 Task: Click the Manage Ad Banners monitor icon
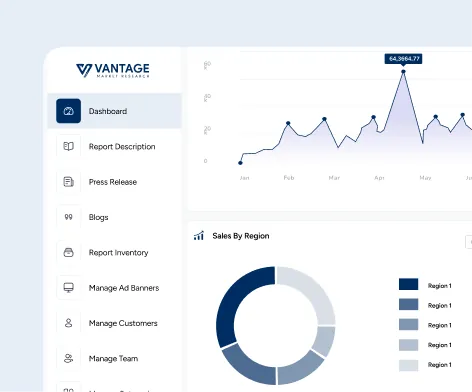[68, 288]
